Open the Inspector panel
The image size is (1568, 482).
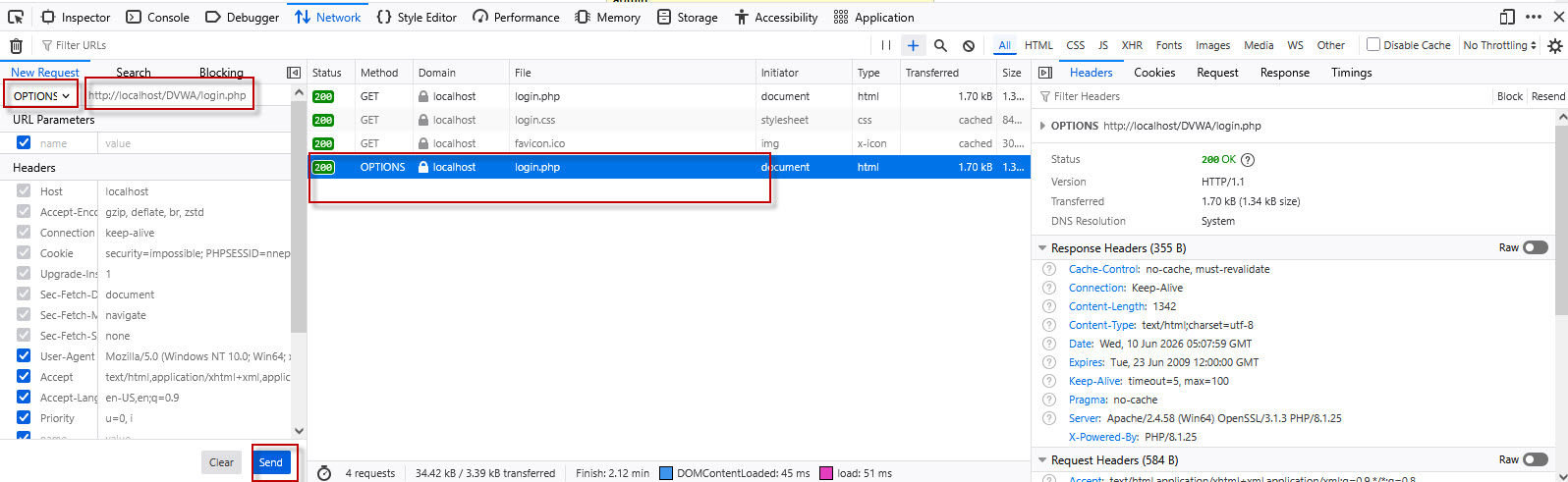pyautogui.click(x=76, y=17)
